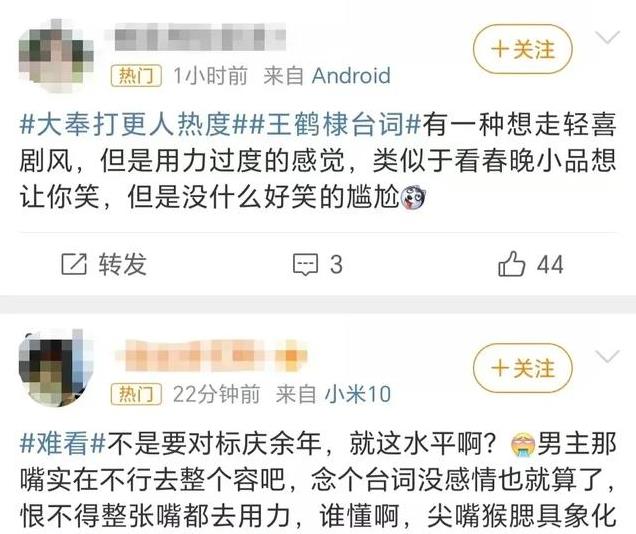The width and height of the screenshot is (636, 534).
Task: Tap the 热门 tag on the second post
Action: coord(136,394)
